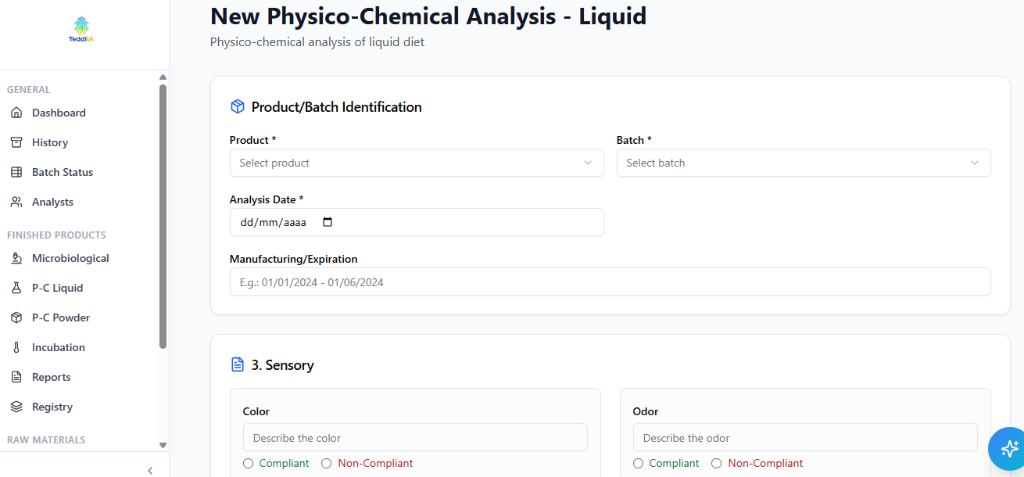
Task: Click the Microbiological microscope icon
Action: [17, 258]
